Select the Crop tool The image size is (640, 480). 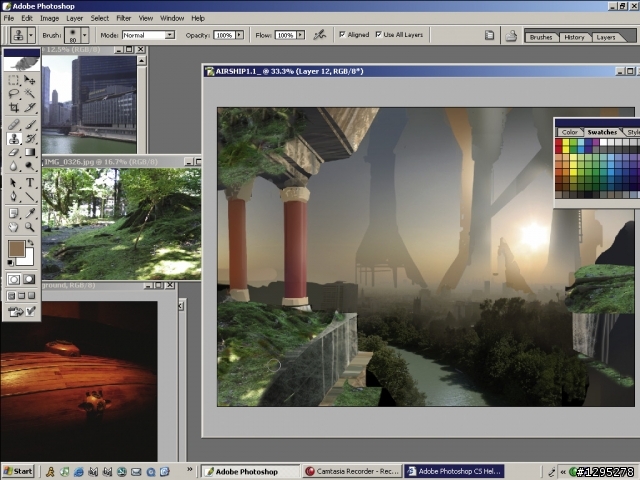(13, 107)
